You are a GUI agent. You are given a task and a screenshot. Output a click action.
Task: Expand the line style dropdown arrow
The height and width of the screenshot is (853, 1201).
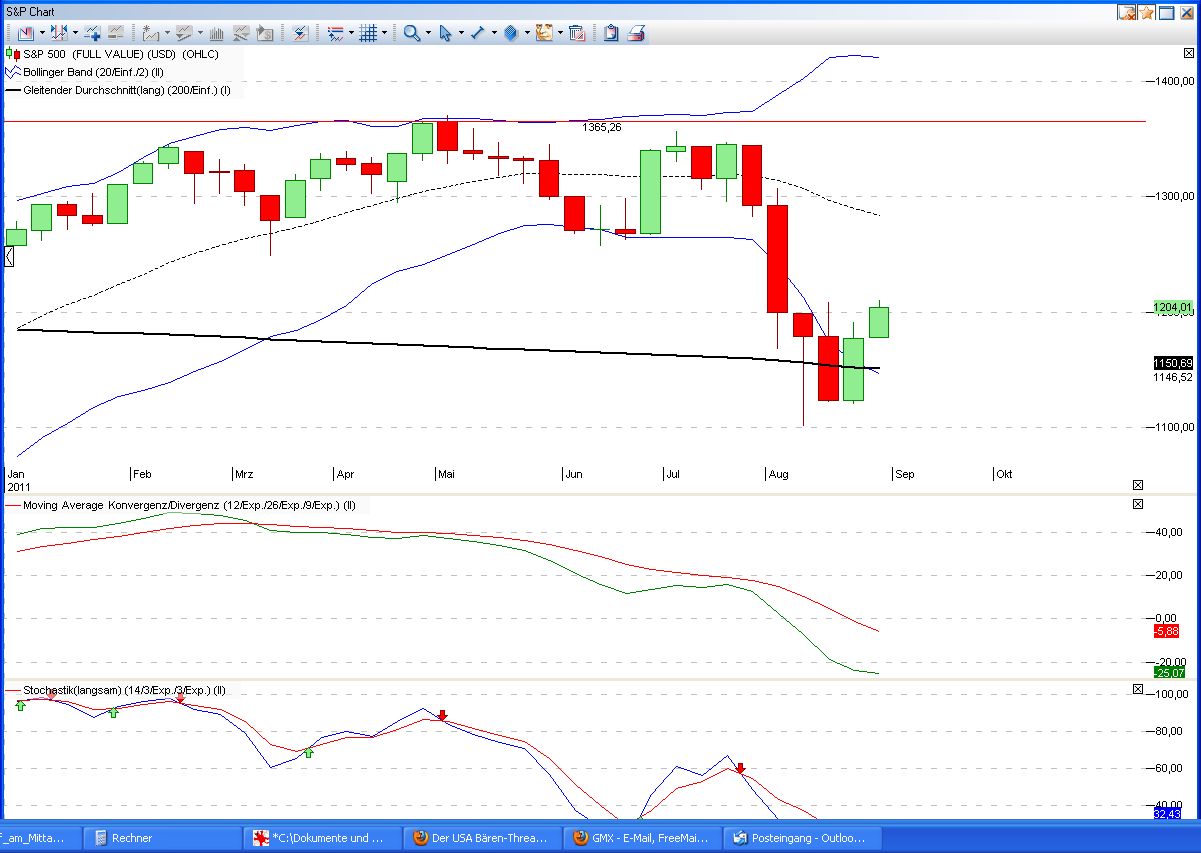(x=352, y=33)
